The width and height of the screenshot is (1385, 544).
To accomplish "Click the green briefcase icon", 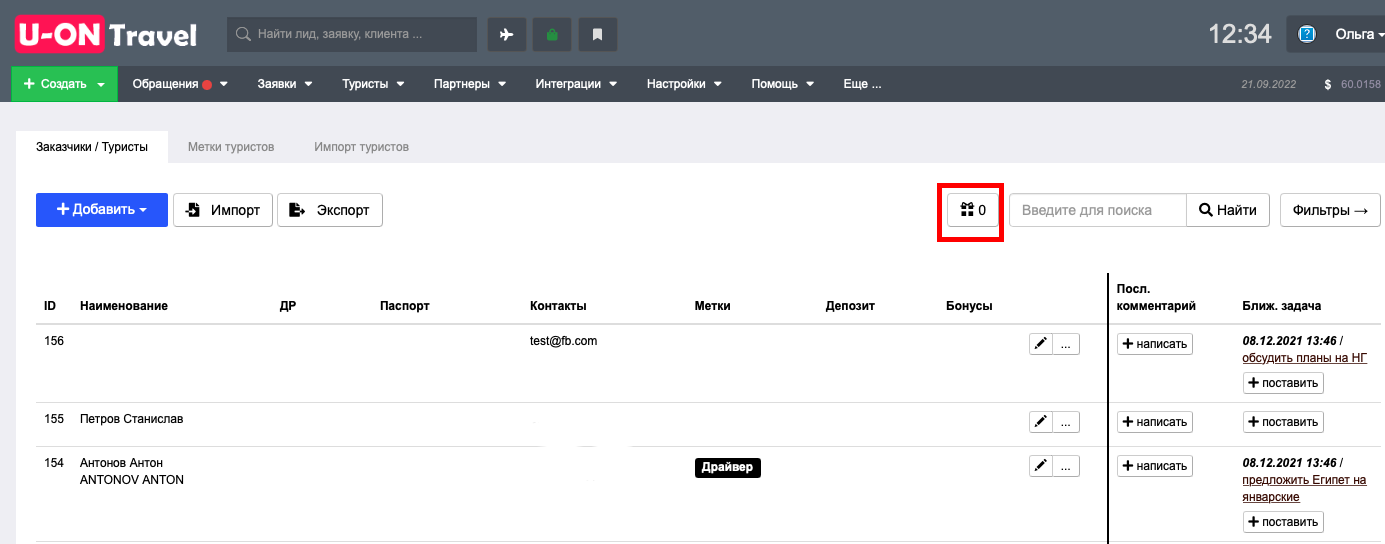I will pyautogui.click(x=552, y=34).
